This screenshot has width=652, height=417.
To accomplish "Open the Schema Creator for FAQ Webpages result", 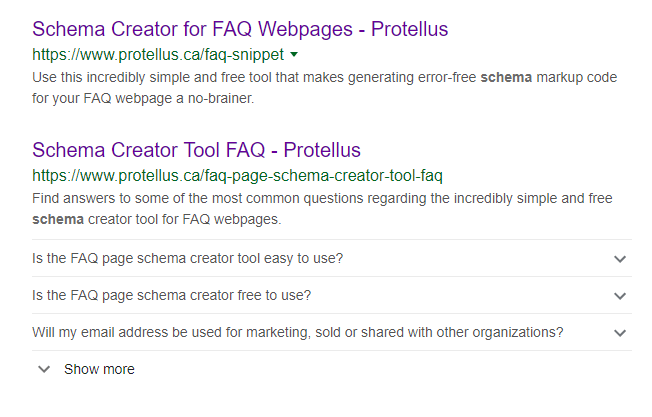I will [x=240, y=29].
